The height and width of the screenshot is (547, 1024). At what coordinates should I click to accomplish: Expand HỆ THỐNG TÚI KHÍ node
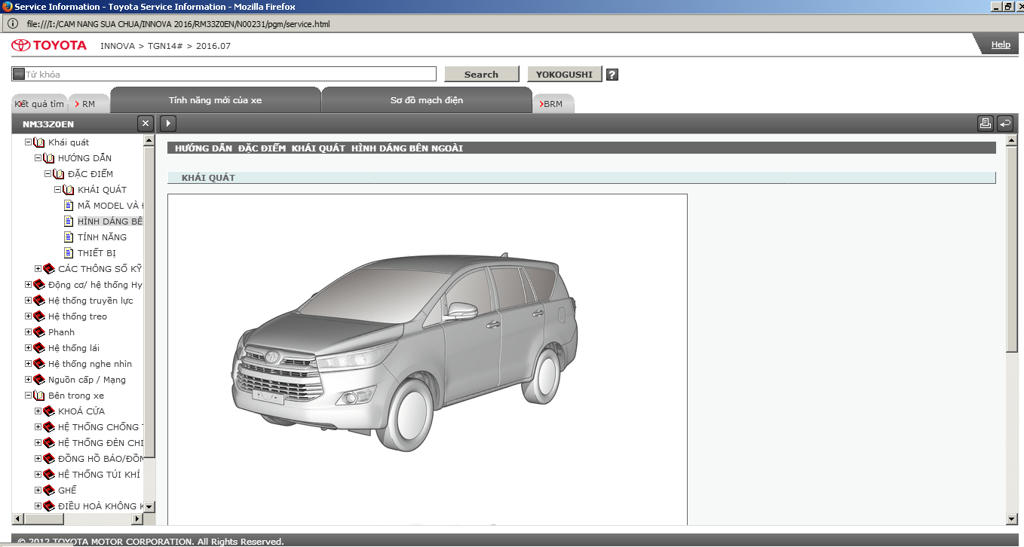coord(38,475)
